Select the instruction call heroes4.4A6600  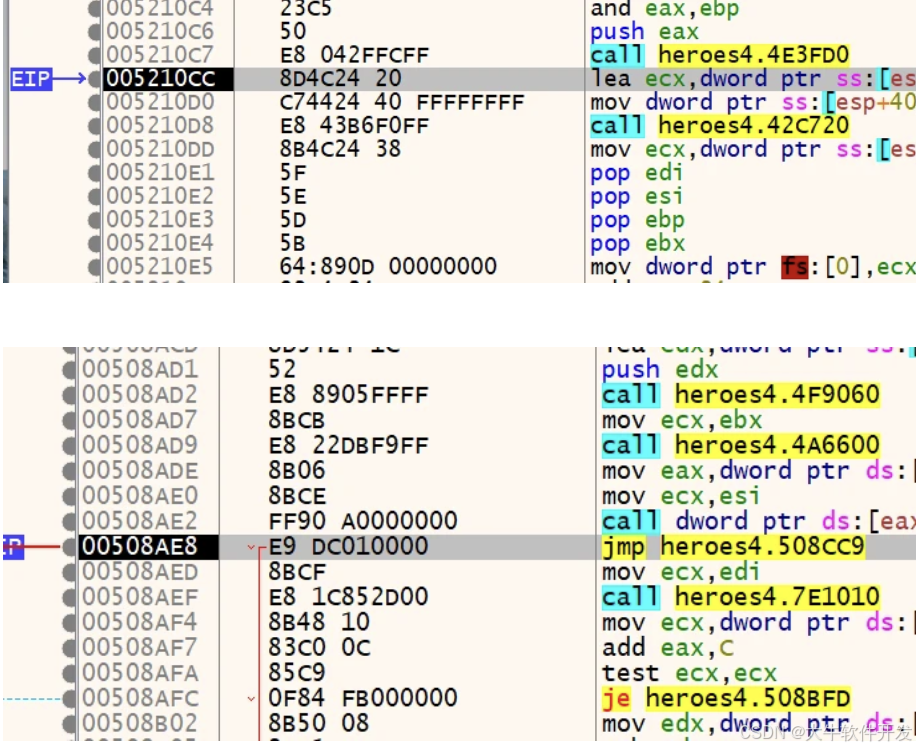tap(741, 445)
